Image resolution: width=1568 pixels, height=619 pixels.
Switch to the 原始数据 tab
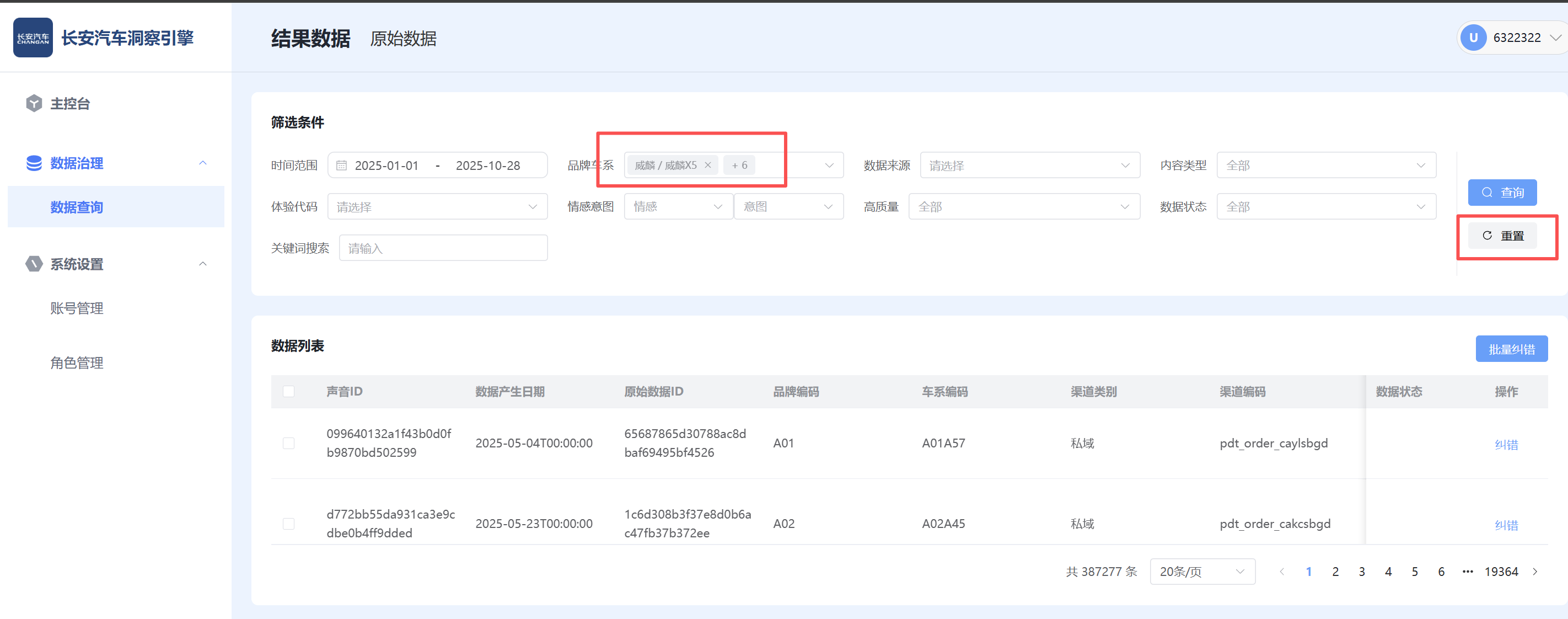[403, 39]
